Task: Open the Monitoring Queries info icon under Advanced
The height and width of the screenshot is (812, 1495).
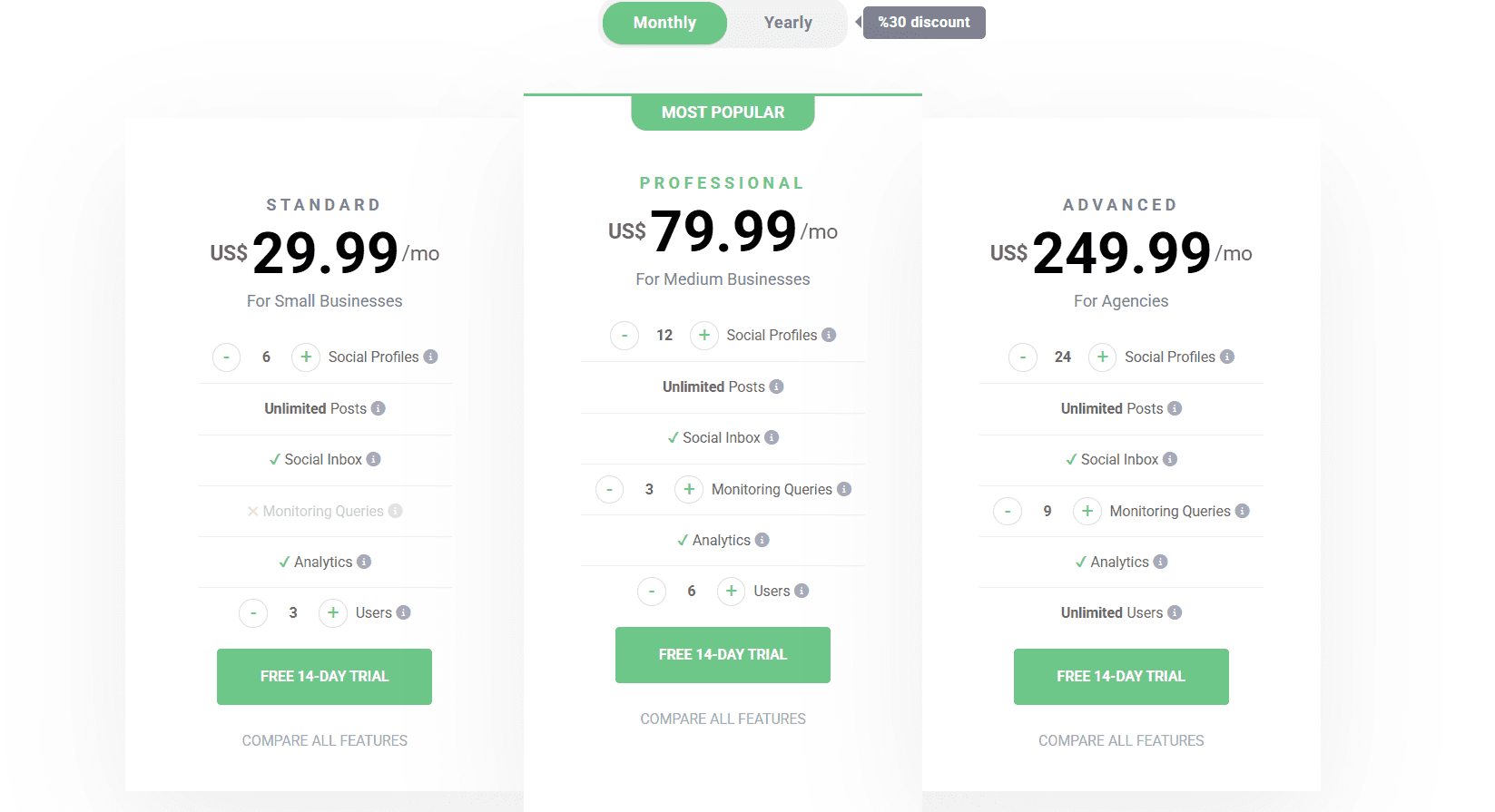Action: 1244,511
